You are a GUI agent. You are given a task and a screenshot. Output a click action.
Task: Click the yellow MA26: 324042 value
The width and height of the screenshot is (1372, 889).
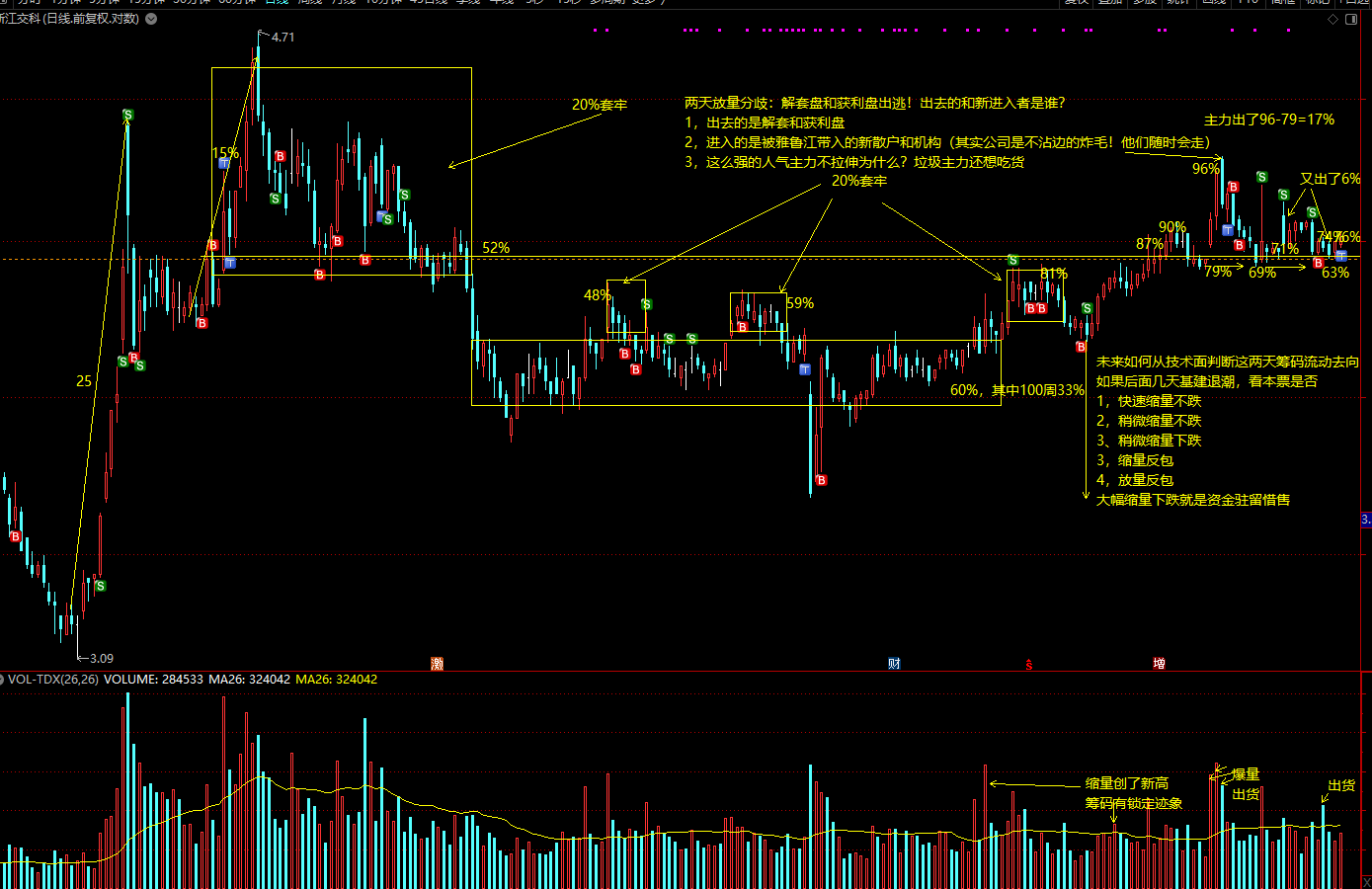coord(337,680)
